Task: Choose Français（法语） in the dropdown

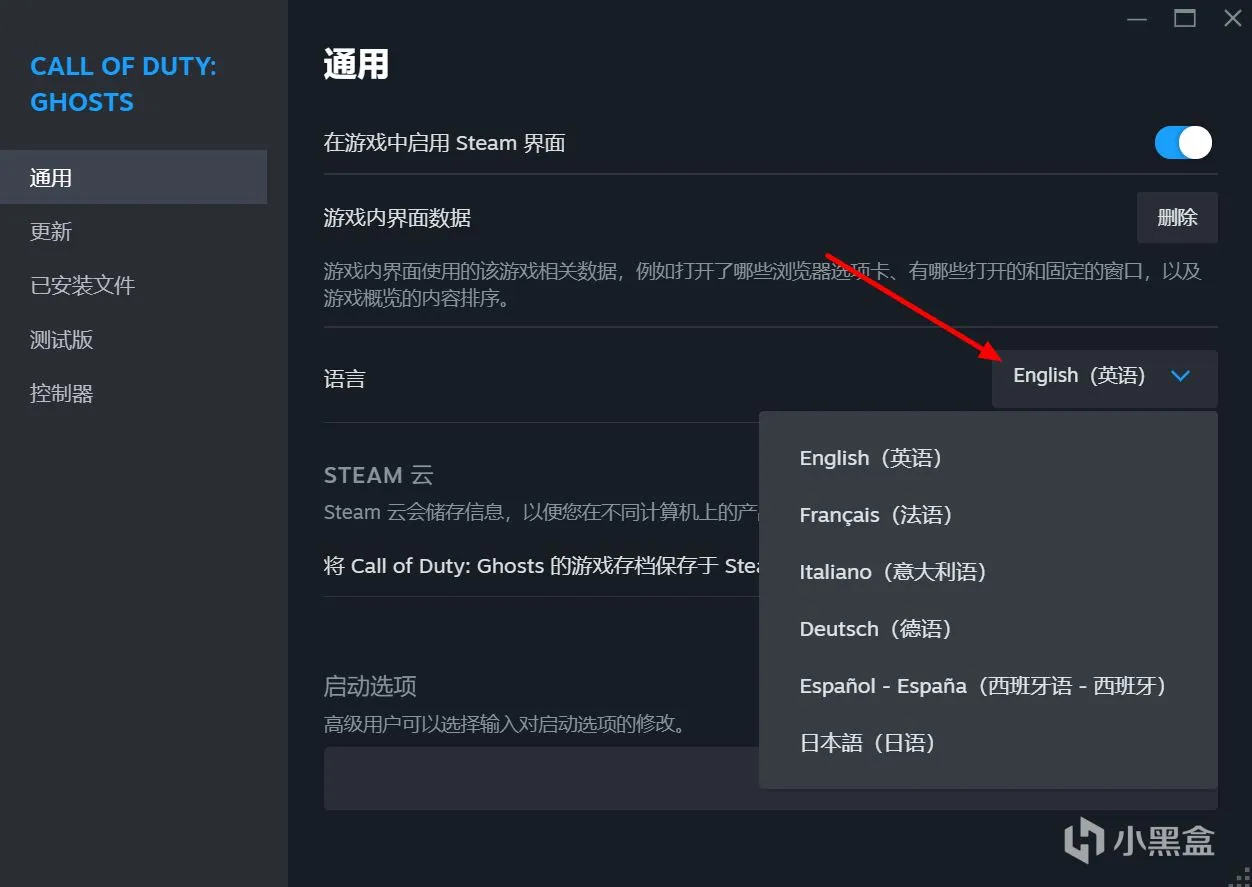Action: coord(988,515)
